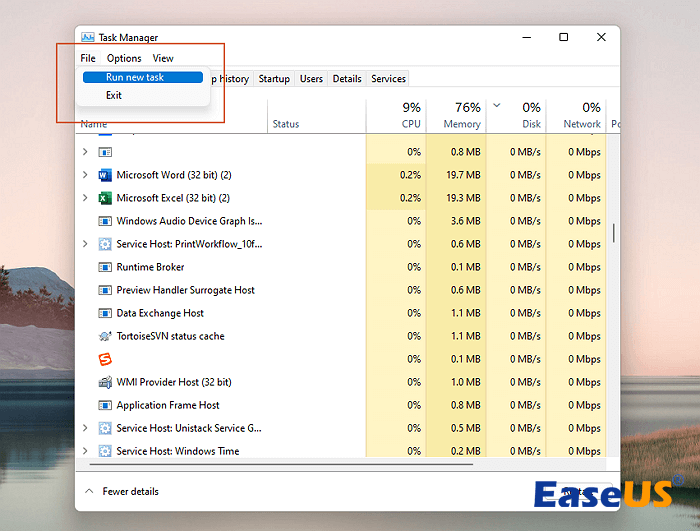The image size is (700, 531).
Task: Switch to the Startup tab
Action: (x=274, y=79)
